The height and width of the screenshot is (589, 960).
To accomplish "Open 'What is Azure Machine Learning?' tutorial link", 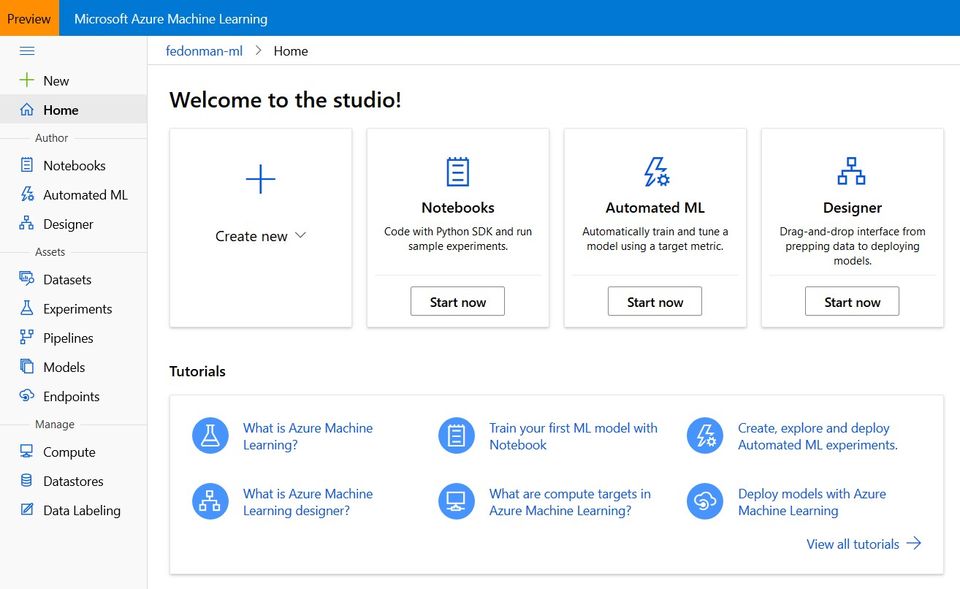I will click(307, 436).
